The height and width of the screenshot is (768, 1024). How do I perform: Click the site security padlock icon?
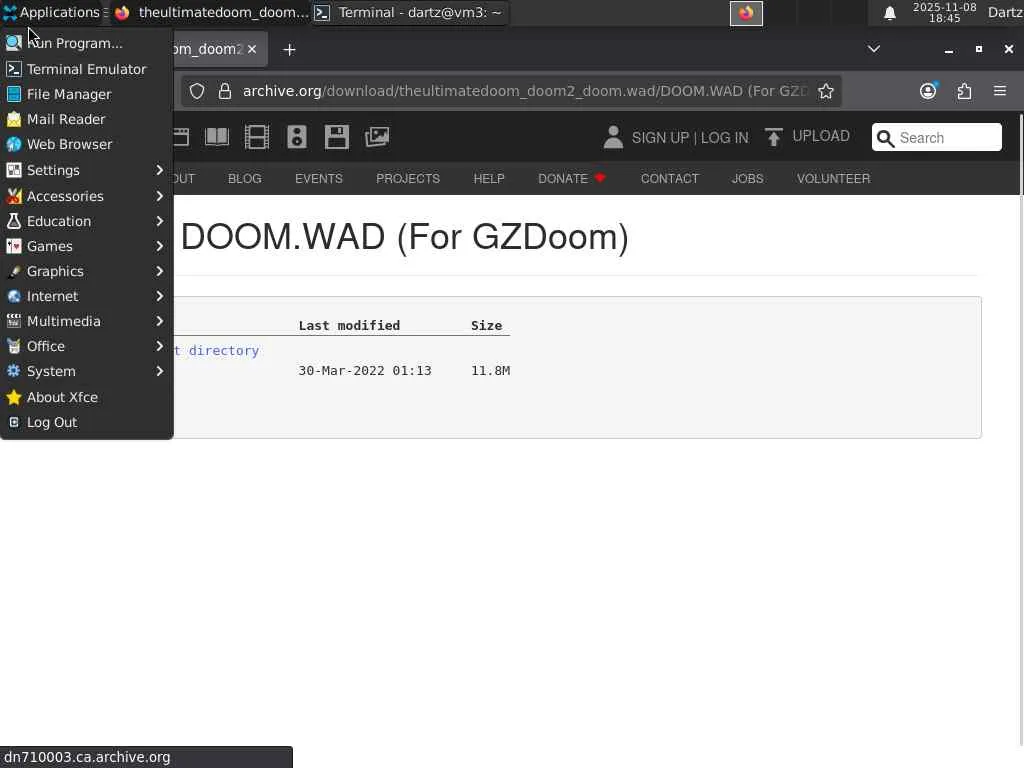225,91
